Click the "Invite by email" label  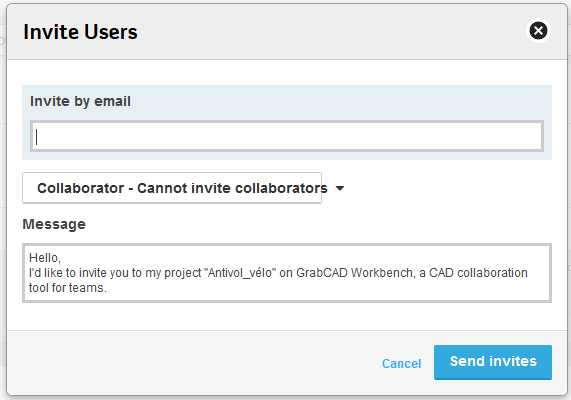(80, 101)
